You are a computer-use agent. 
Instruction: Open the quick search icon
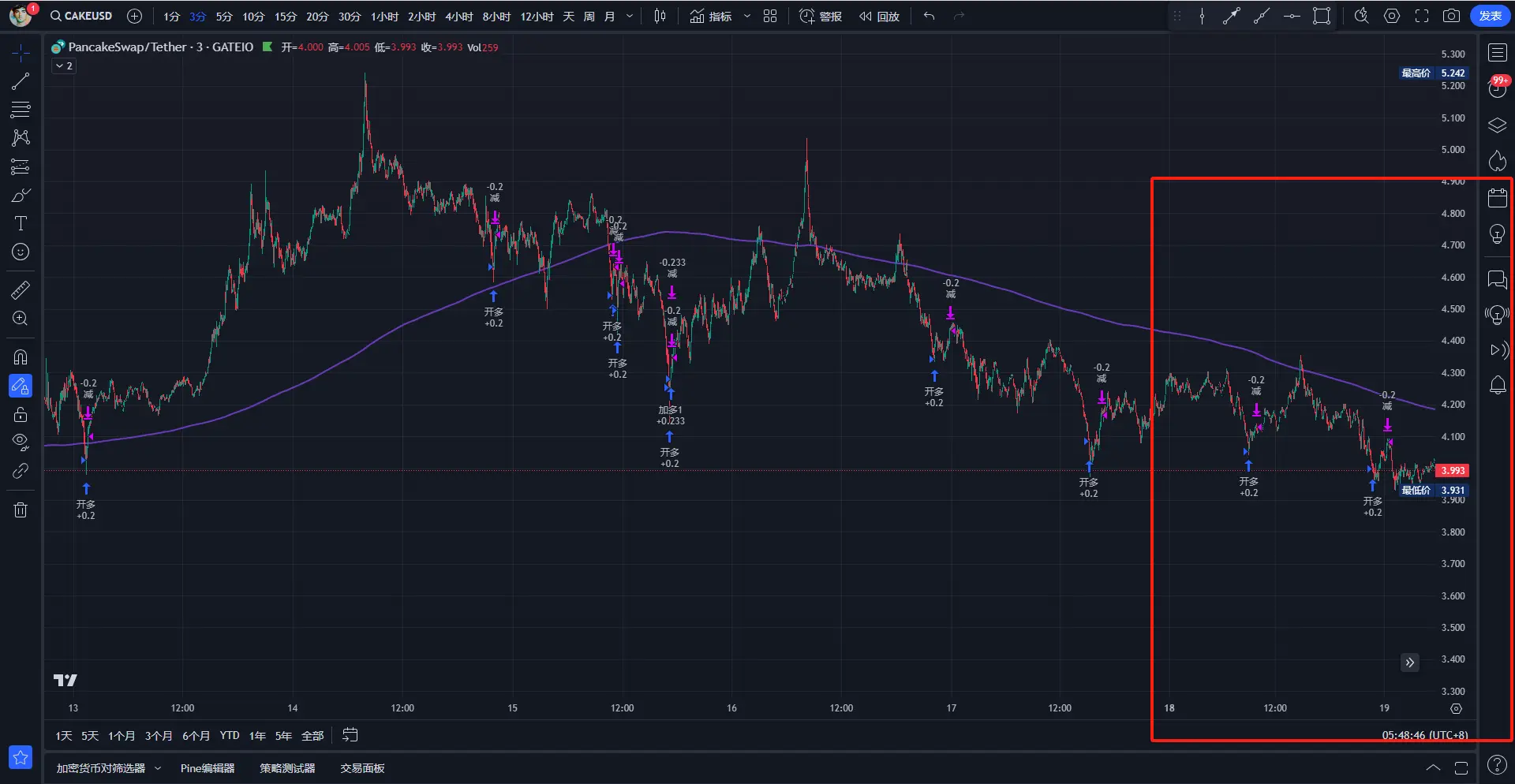(1361, 16)
